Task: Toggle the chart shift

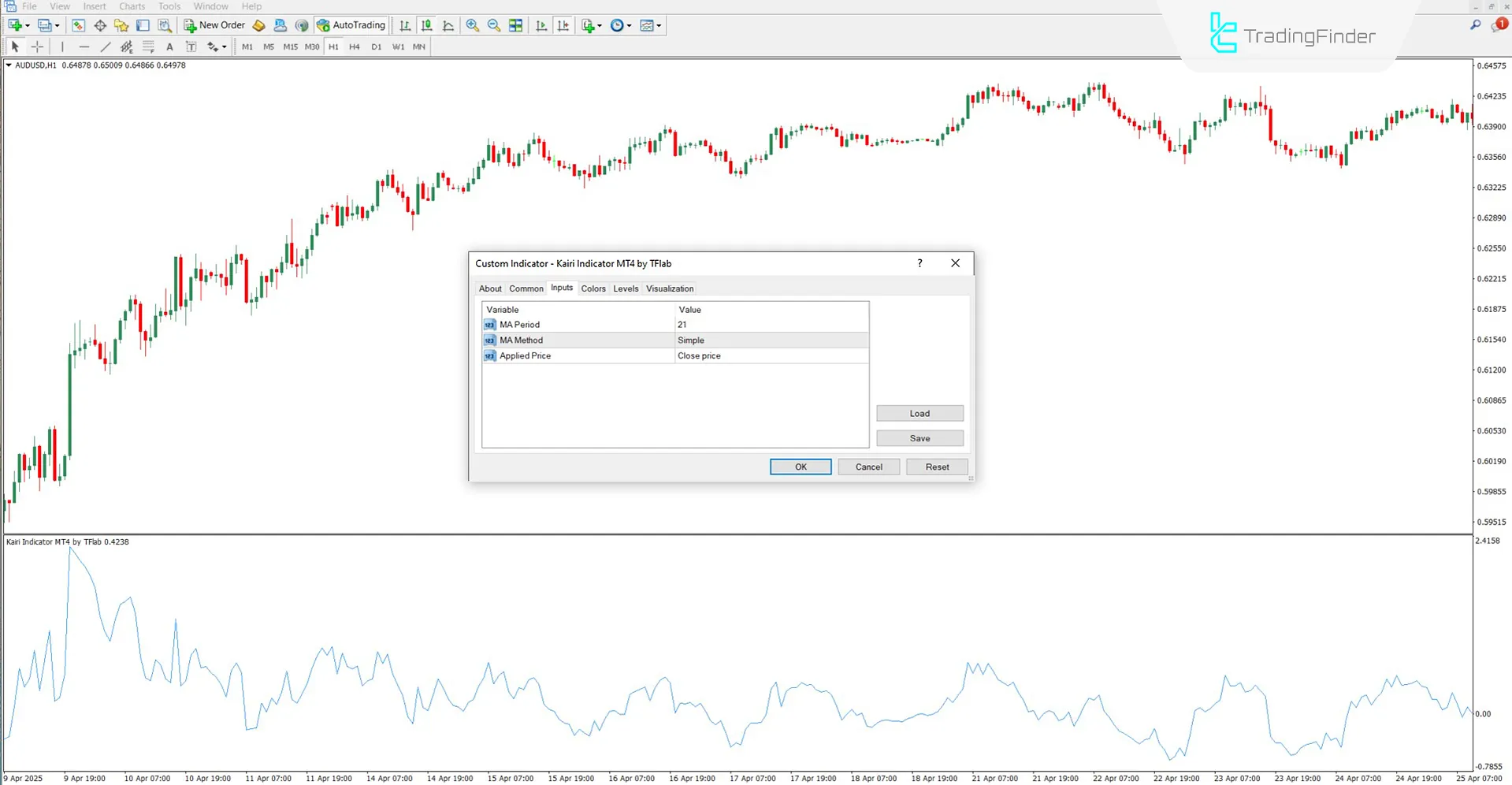Action: 564,25
